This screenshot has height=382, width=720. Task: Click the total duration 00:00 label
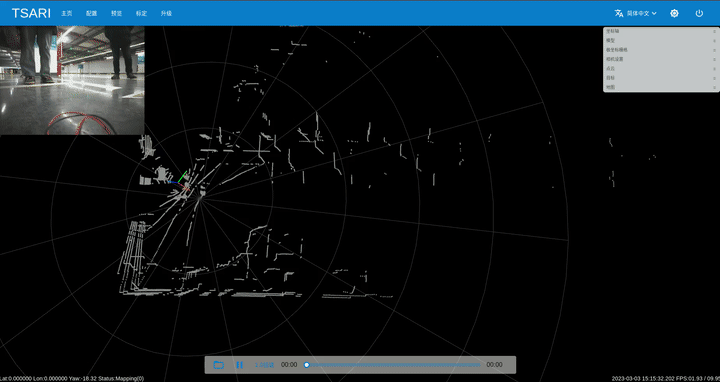[494, 365]
